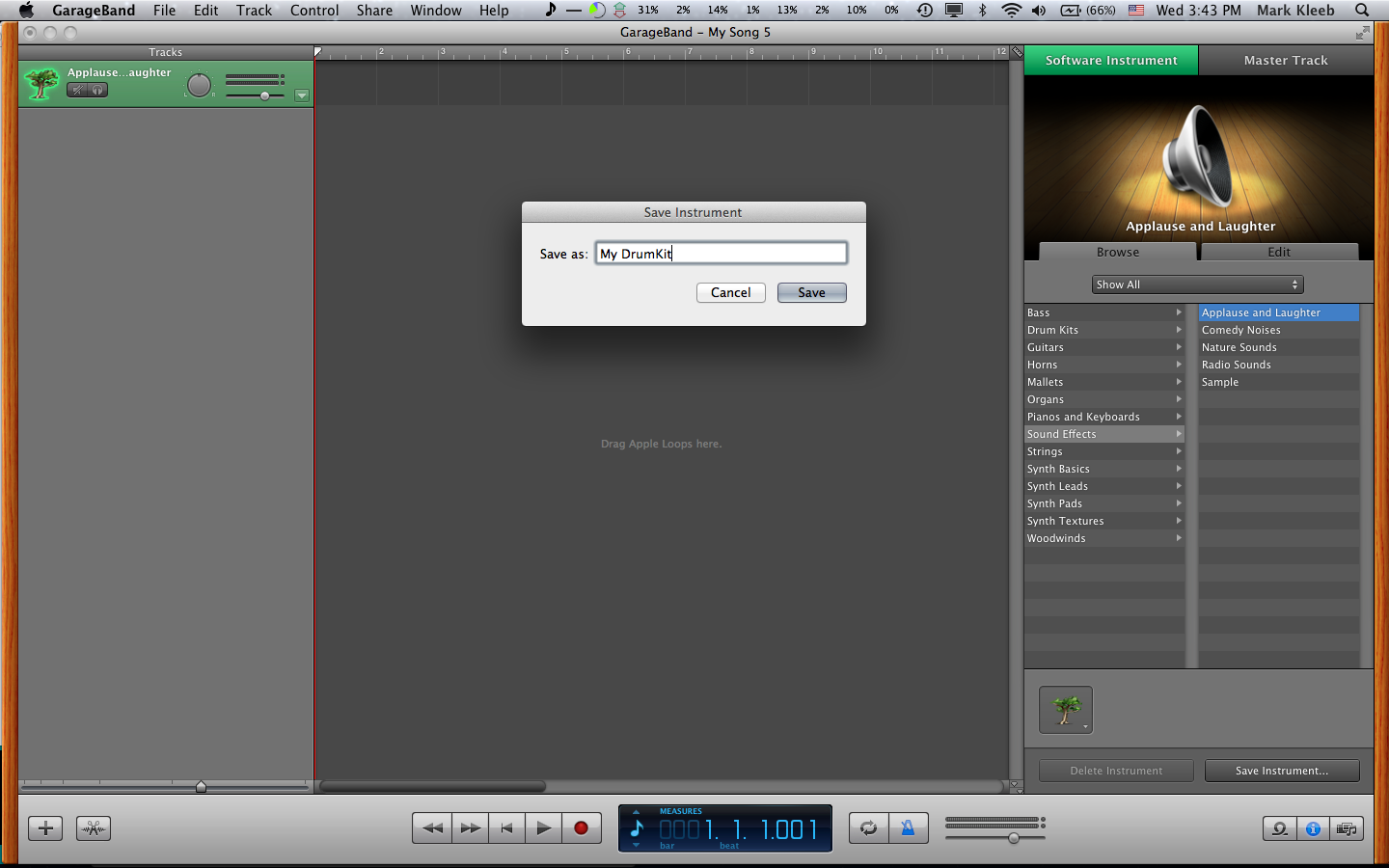Select the Mallets category
Screen dimensions: 1389x868
coord(1104,382)
